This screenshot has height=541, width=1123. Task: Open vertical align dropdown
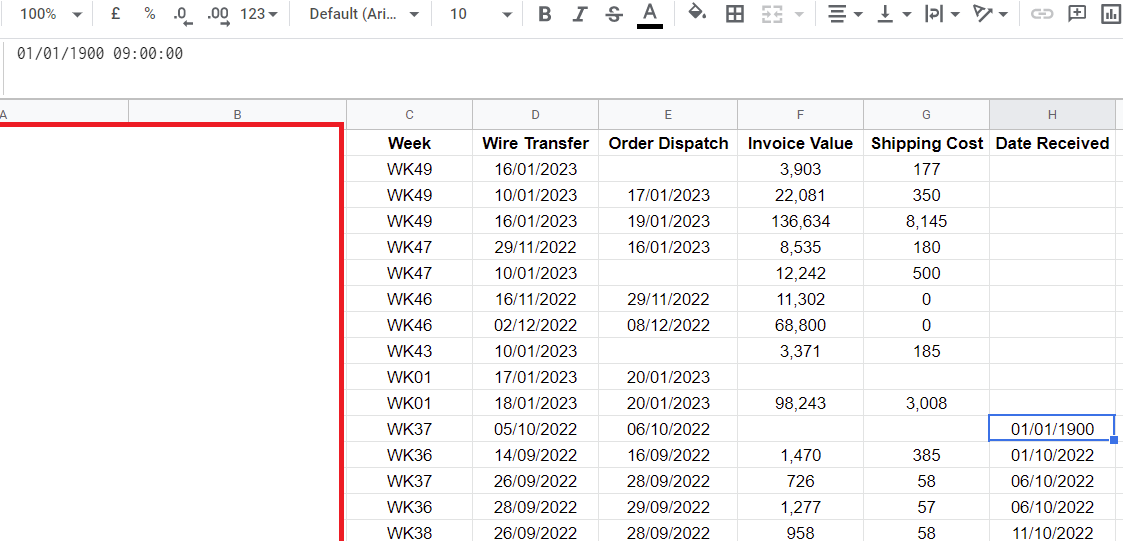(894, 14)
